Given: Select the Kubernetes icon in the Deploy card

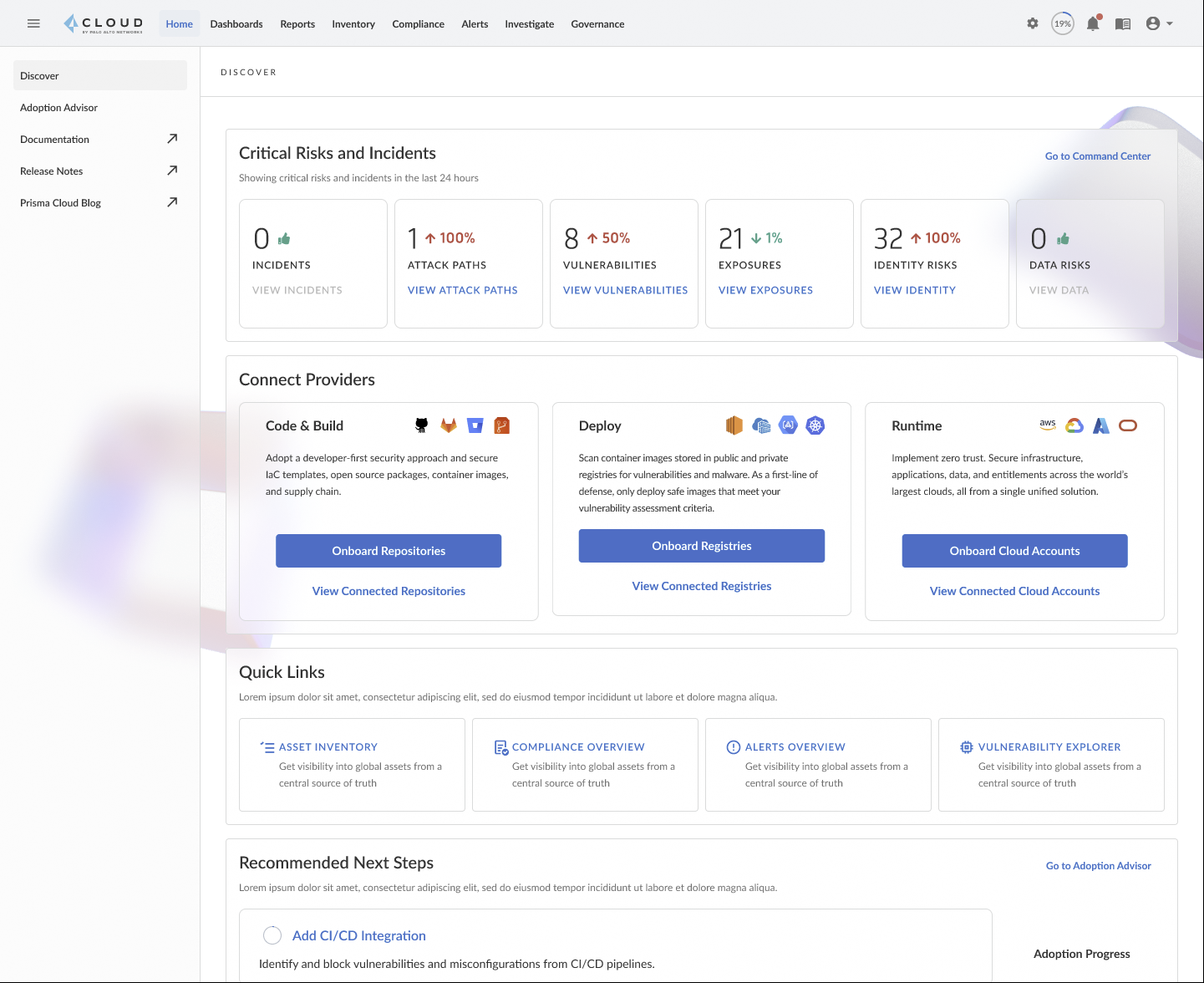Looking at the screenshot, I should click(x=815, y=425).
